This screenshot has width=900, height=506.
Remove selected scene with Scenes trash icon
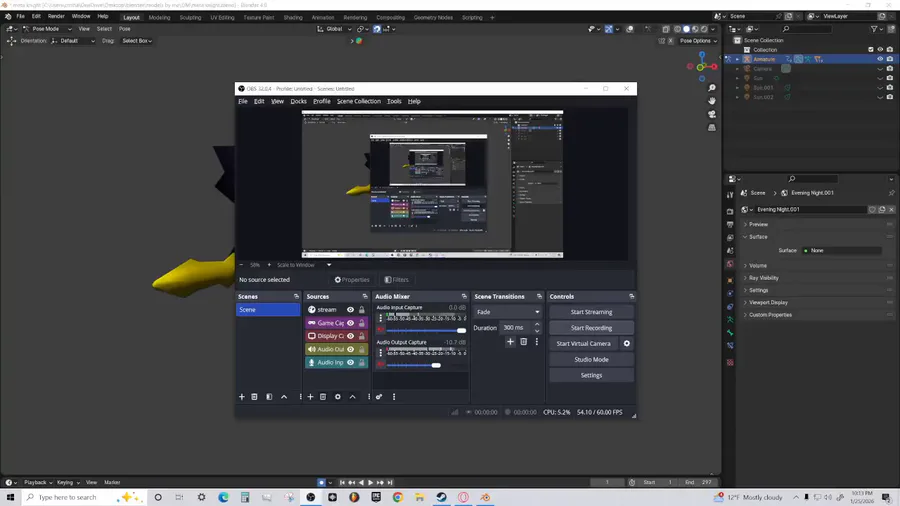pos(254,396)
